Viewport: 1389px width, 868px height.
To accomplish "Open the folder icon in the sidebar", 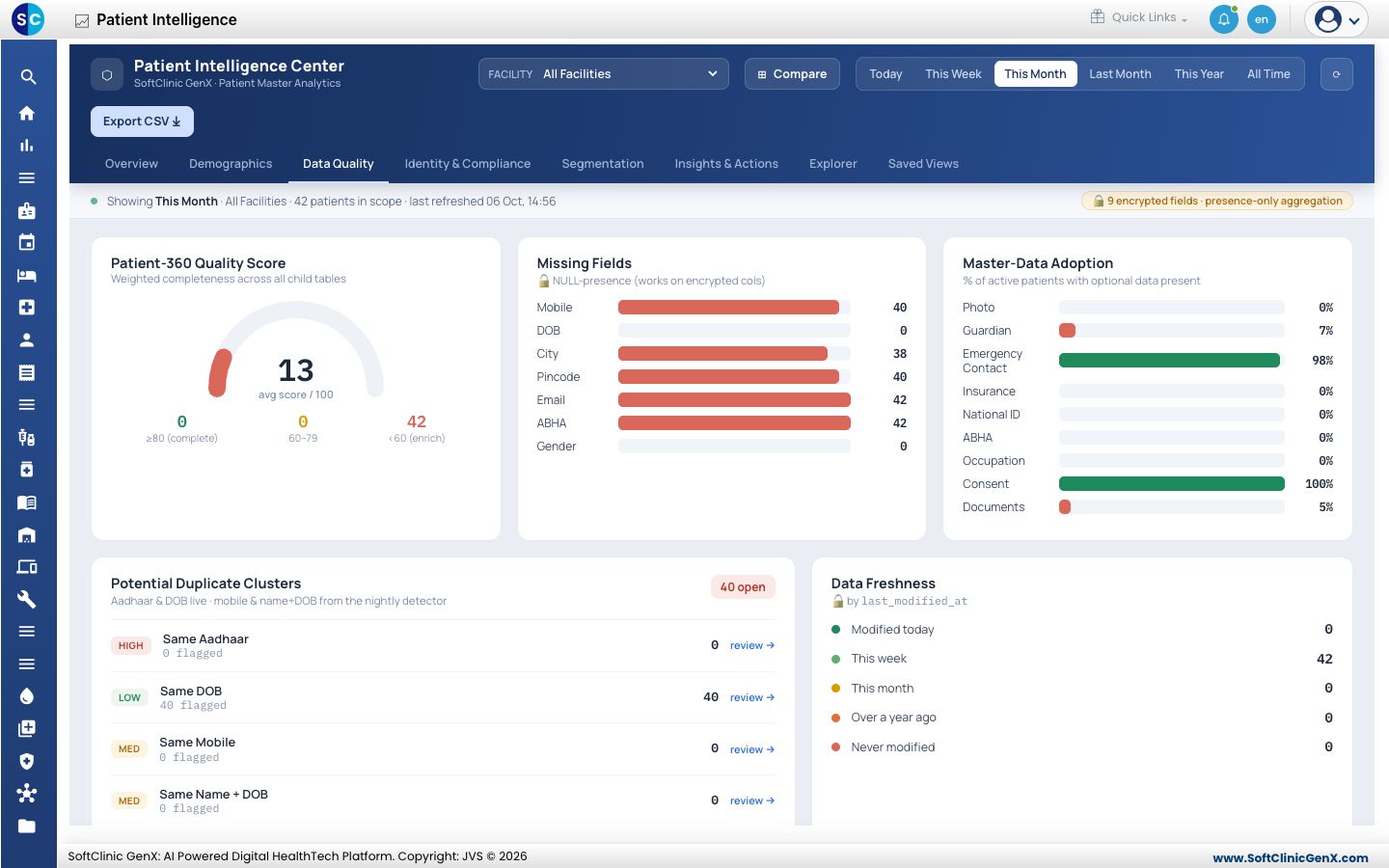I will coord(27,826).
